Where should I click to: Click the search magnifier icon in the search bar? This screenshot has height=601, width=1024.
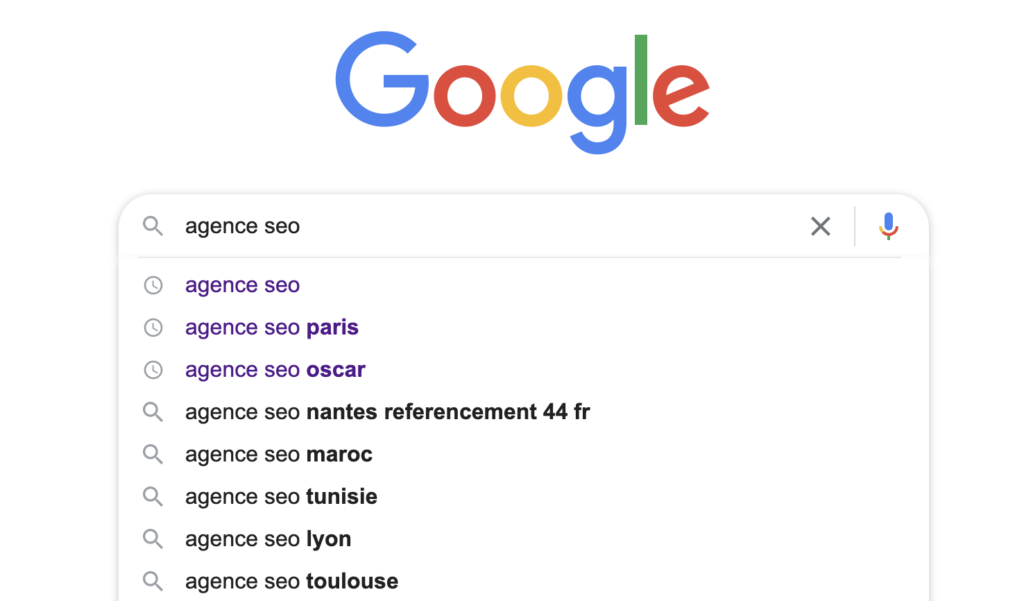pyautogui.click(x=152, y=226)
